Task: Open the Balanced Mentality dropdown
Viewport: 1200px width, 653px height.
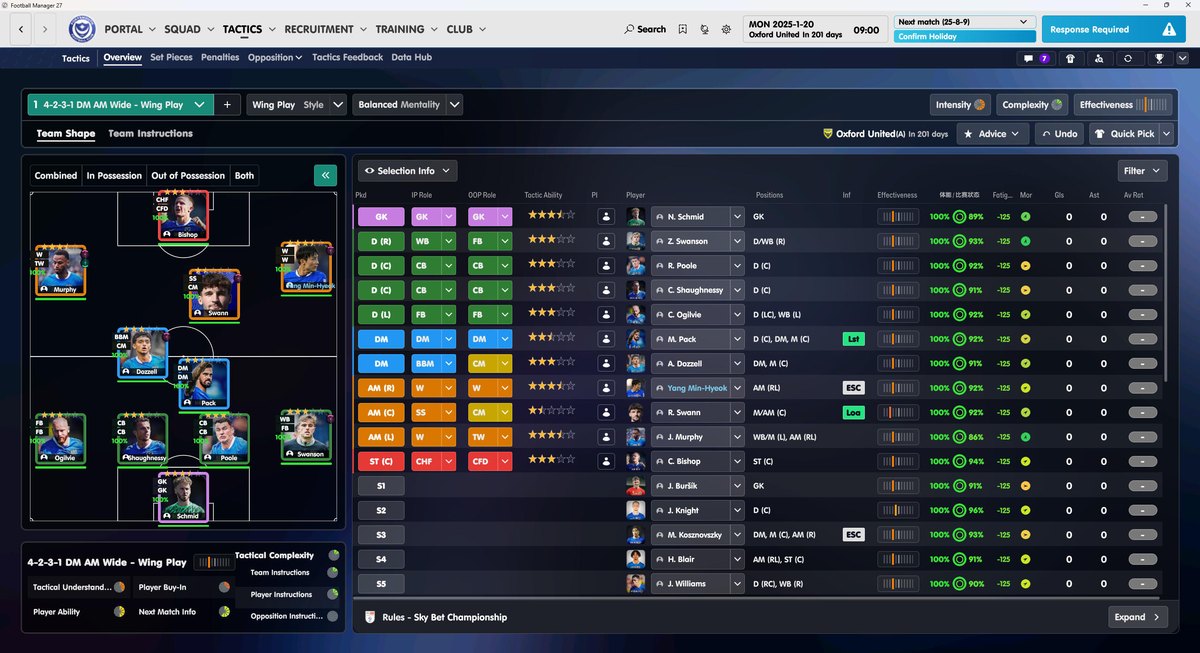Action: (407, 104)
